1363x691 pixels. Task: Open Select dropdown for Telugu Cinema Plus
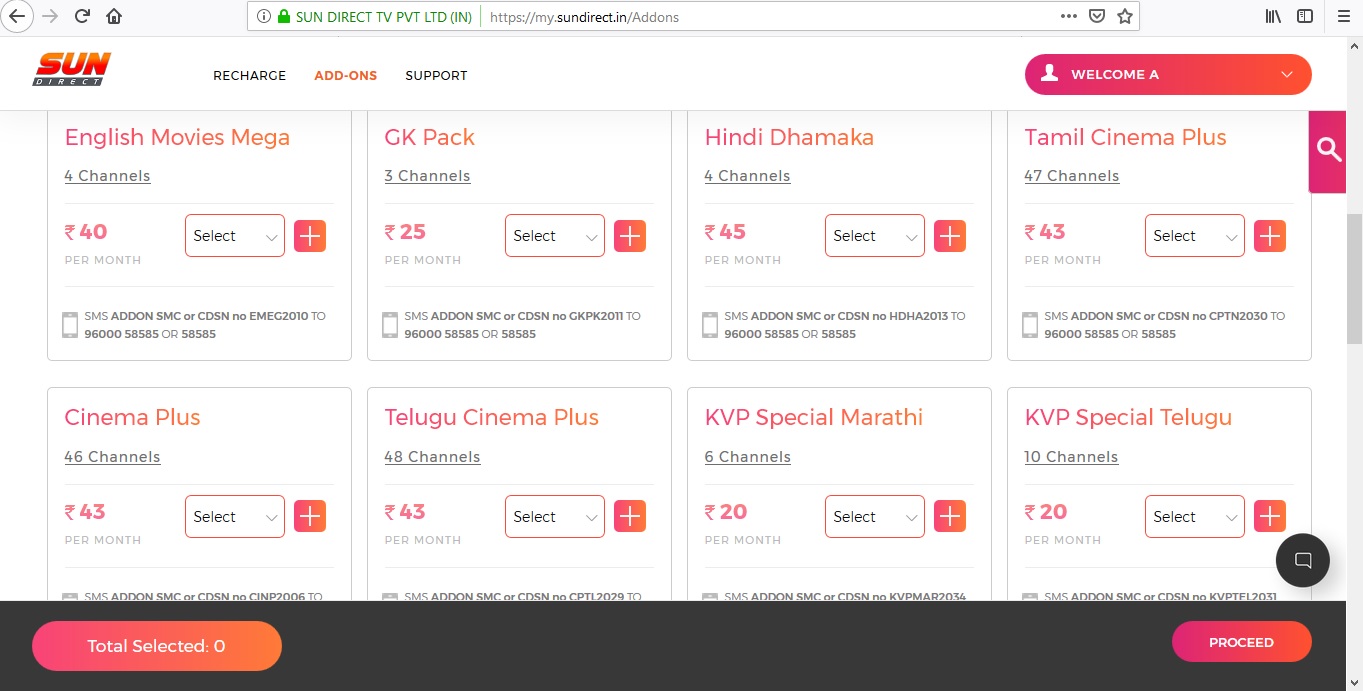[555, 516]
